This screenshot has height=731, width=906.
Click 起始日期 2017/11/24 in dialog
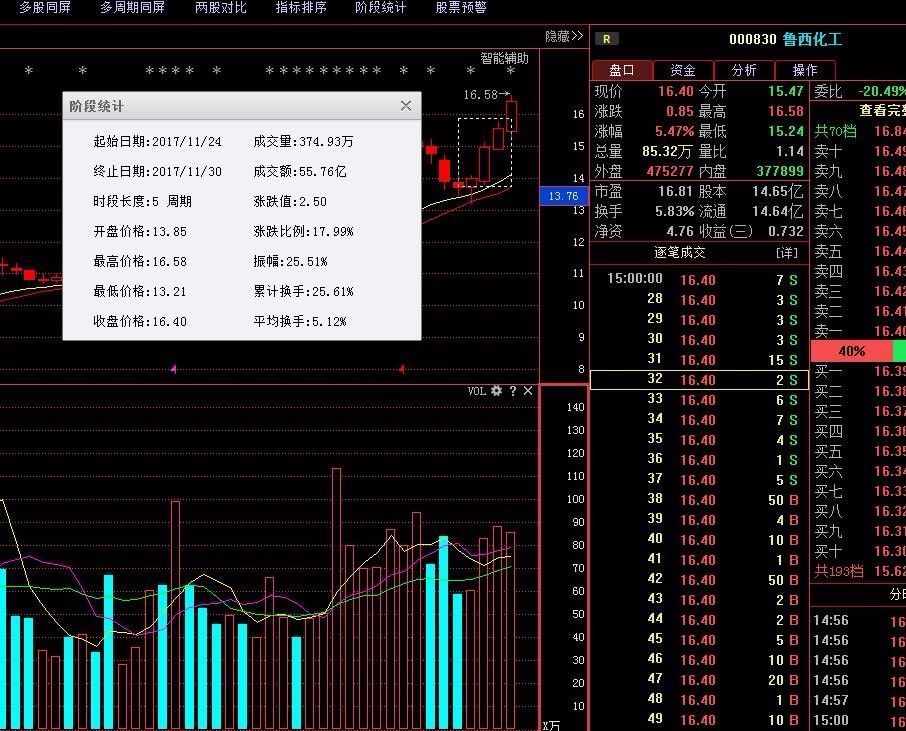pos(157,142)
